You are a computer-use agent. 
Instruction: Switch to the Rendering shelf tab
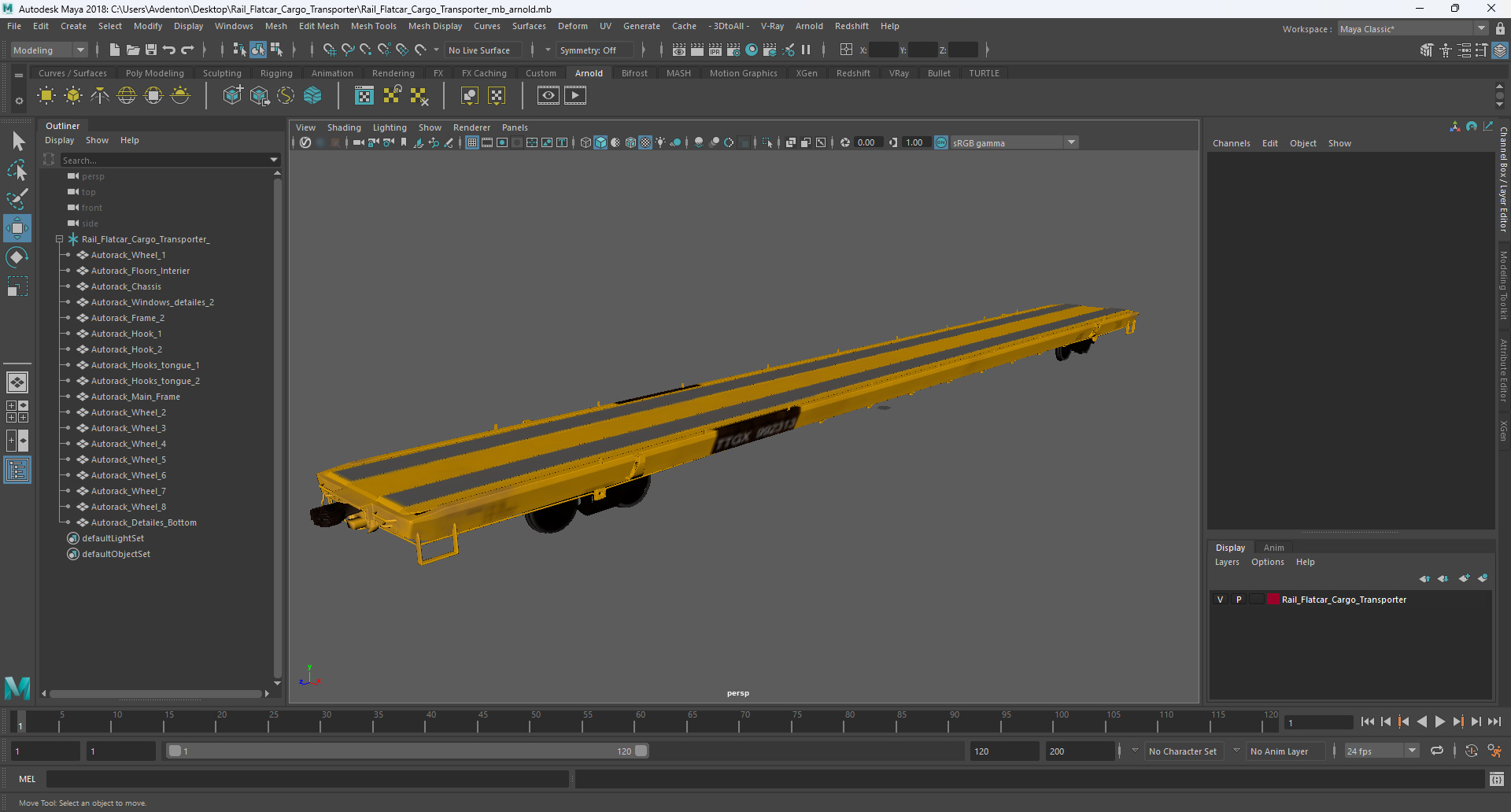pos(393,73)
